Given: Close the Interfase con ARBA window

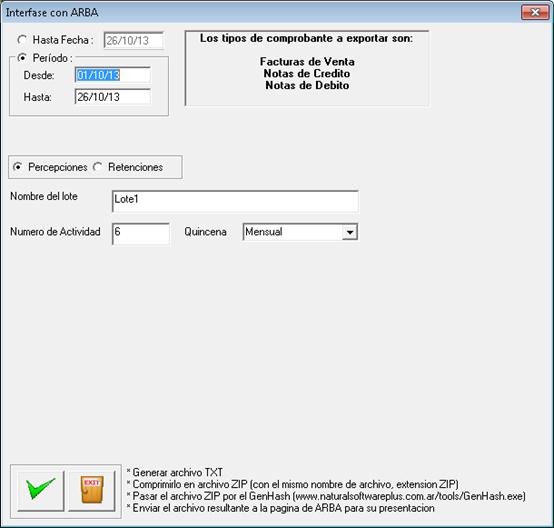Looking at the screenshot, I should tap(535, 12).
